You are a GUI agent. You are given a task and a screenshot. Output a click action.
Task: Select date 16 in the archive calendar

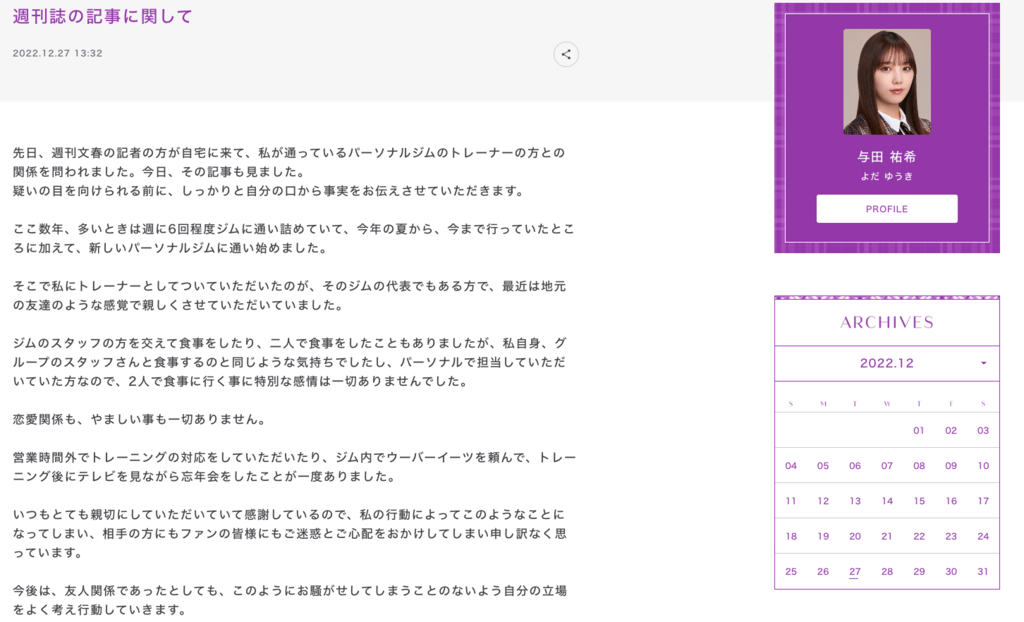(x=951, y=501)
